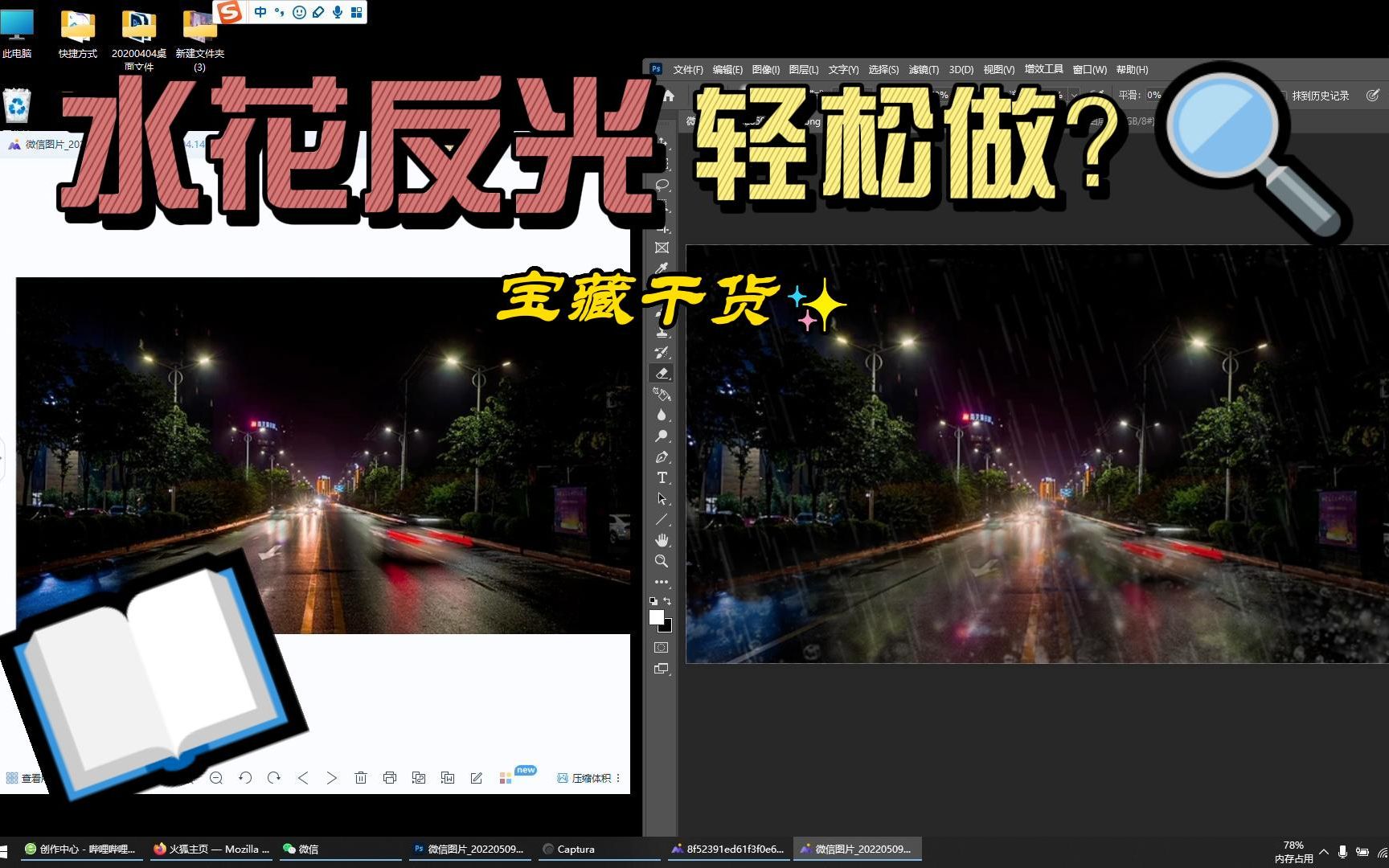This screenshot has width=1389, height=868.
Task: Toggle Quick Mask mode
Action: 662,647
